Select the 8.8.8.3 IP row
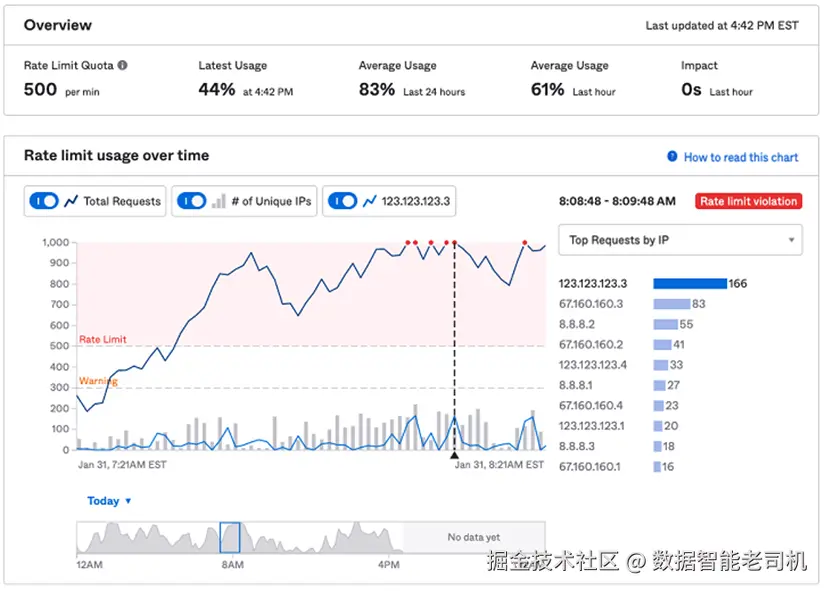Image resolution: width=825 pixels, height=591 pixels. pos(617,446)
